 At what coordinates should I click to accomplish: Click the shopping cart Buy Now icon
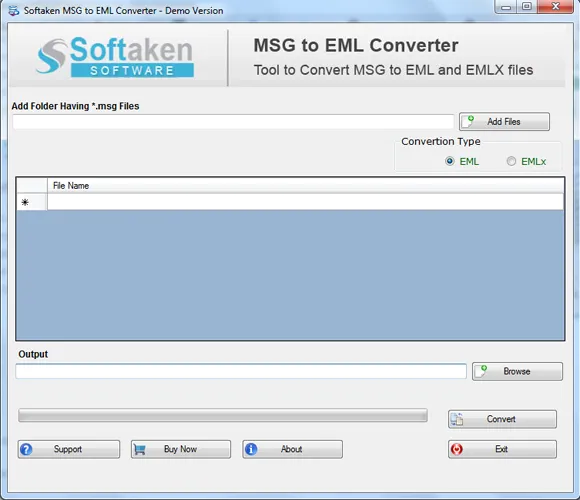[139, 449]
